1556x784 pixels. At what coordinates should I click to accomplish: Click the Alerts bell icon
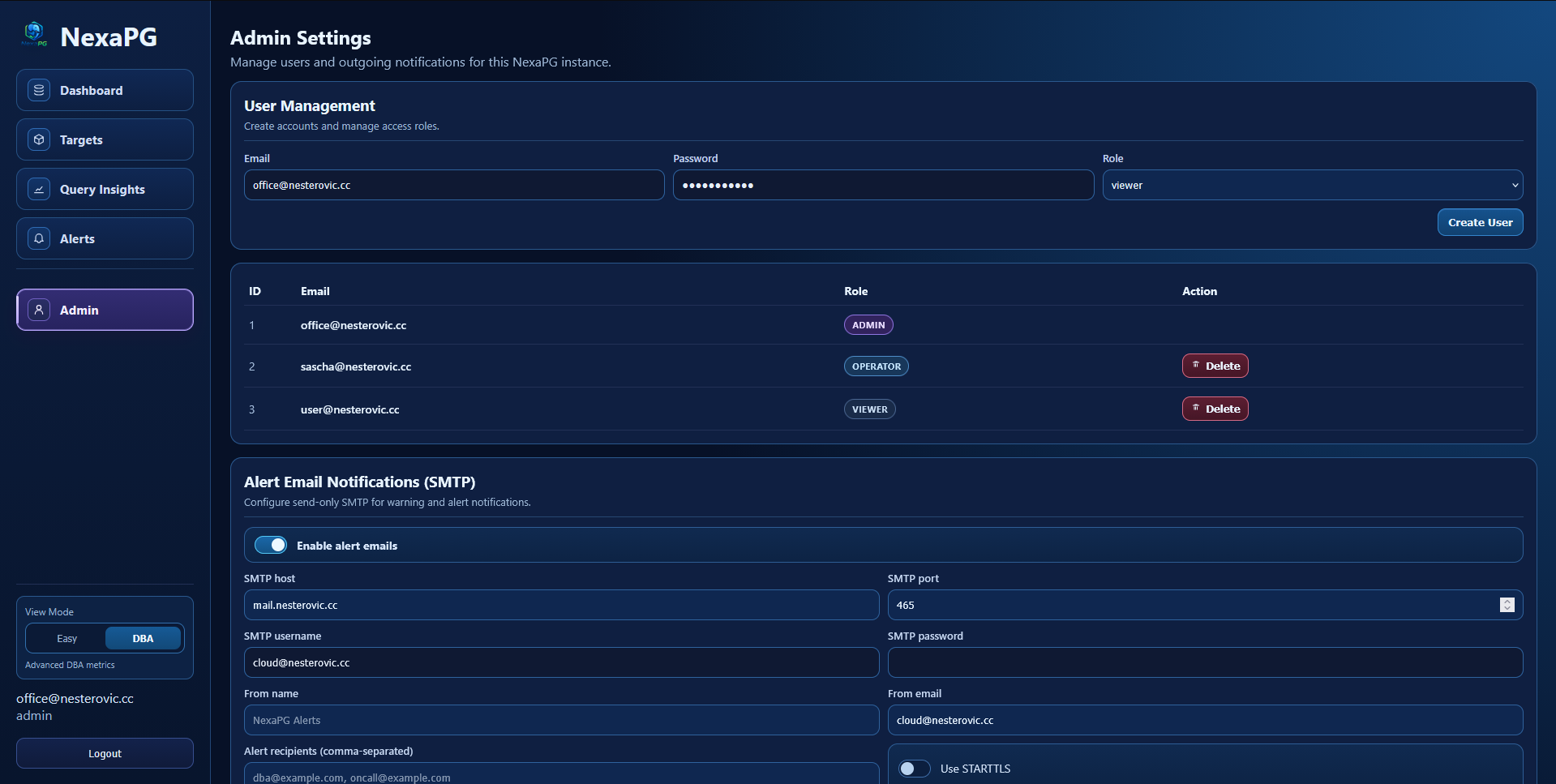38,238
